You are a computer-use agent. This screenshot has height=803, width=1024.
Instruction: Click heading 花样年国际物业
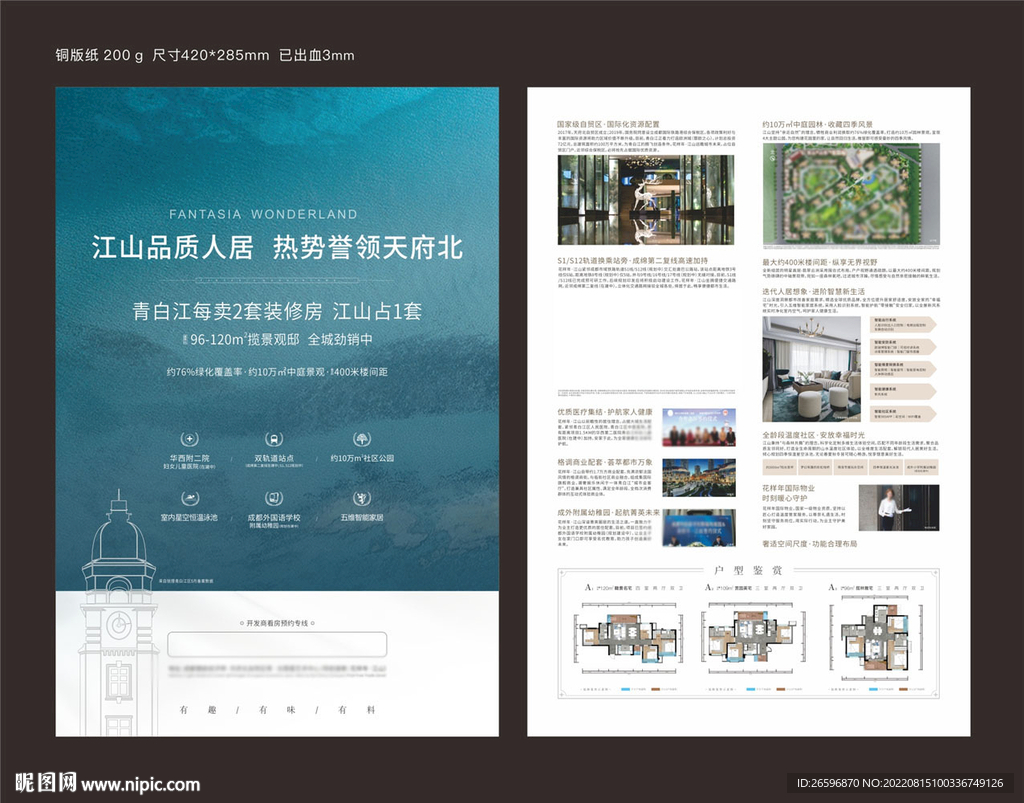(x=788, y=488)
